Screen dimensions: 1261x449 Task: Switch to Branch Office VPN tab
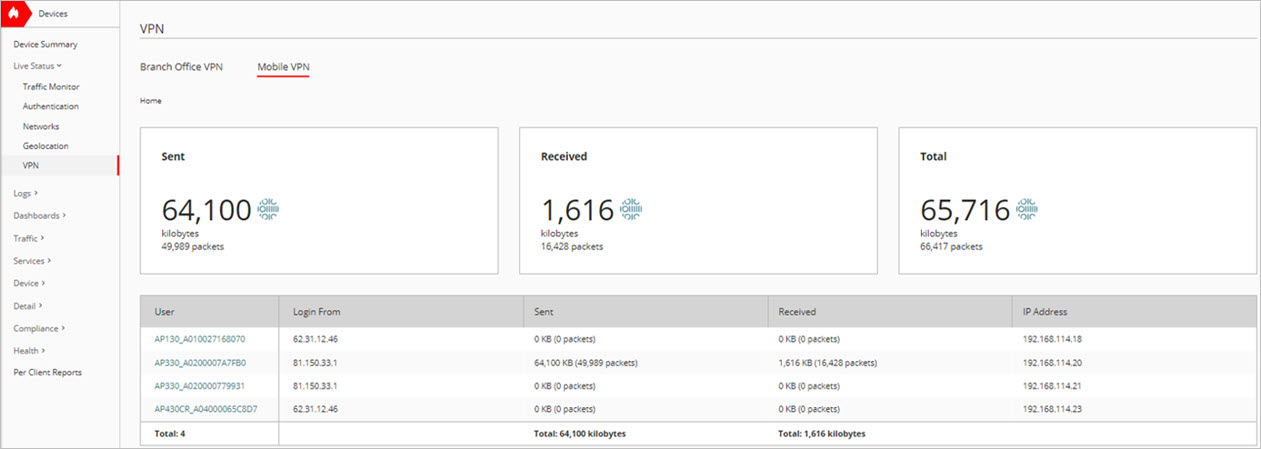pyautogui.click(x=181, y=67)
